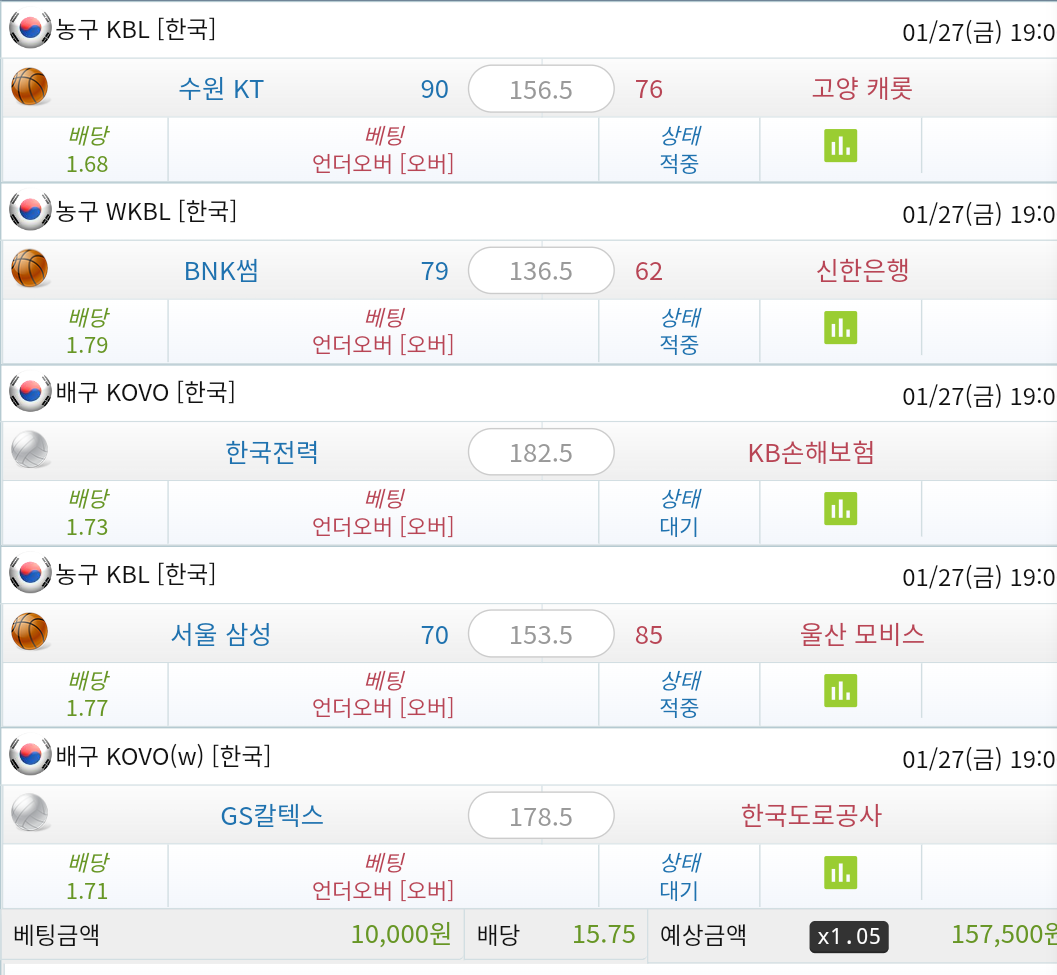Open stats chart icon for 서울 삼성 match
Screen dimensions: 1057x975
coord(840,691)
